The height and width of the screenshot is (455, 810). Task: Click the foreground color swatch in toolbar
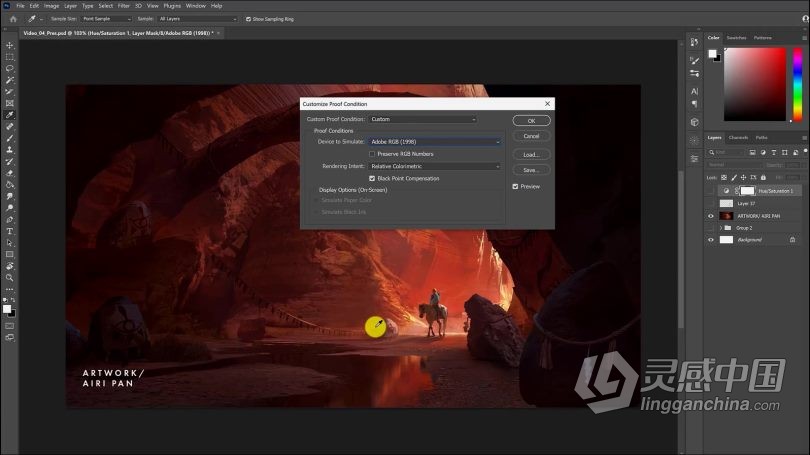[x=7, y=309]
